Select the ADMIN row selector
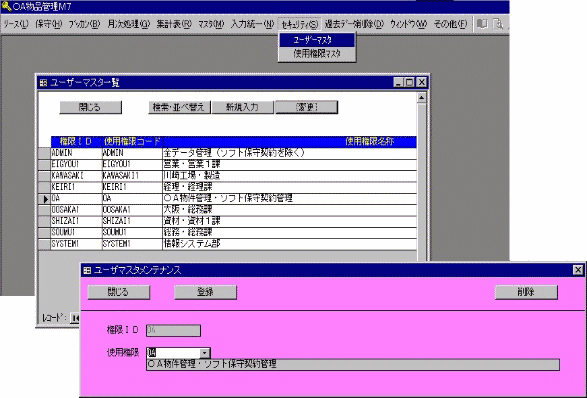Screen dimensions: 587x398 point(45,153)
